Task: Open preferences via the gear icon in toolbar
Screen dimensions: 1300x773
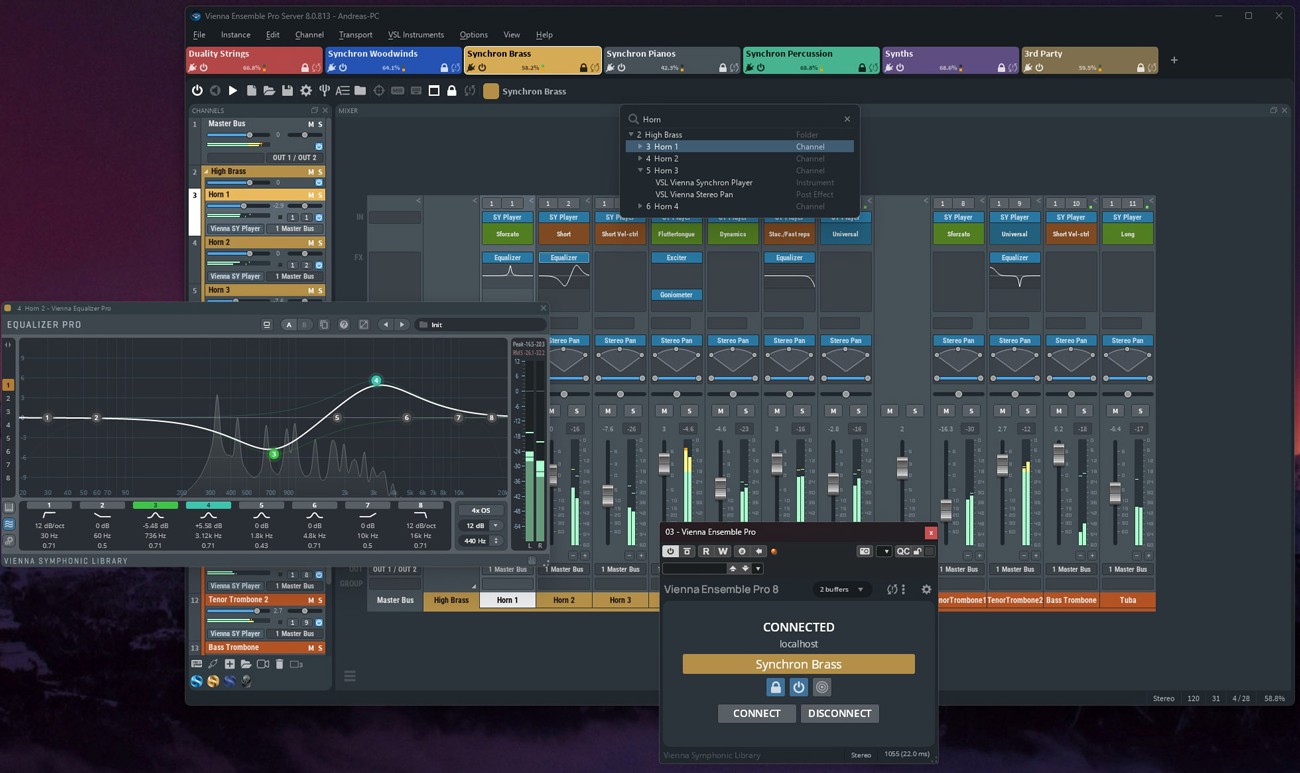Action: [x=306, y=91]
